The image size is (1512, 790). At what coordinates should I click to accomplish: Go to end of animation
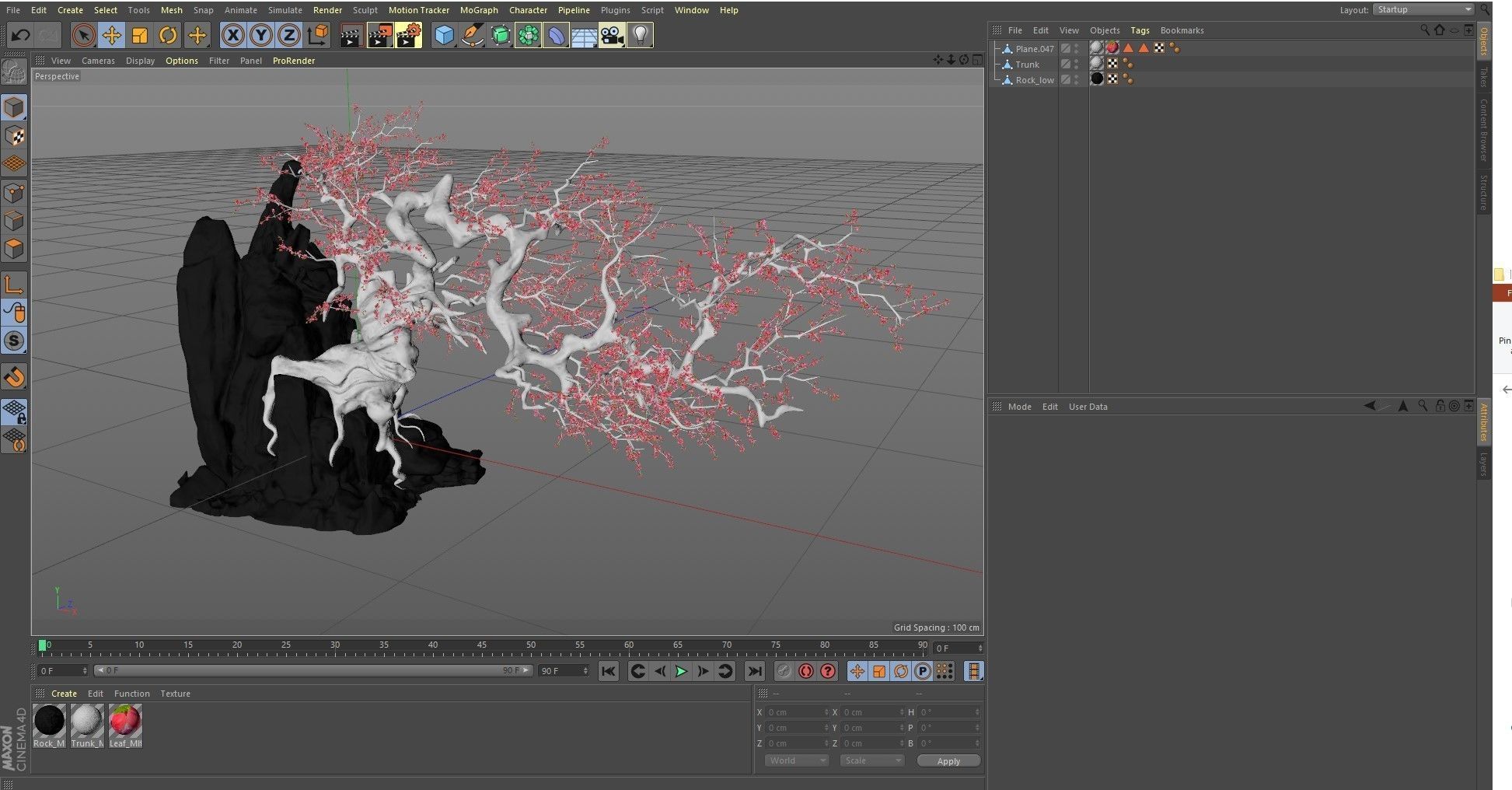[754, 671]
